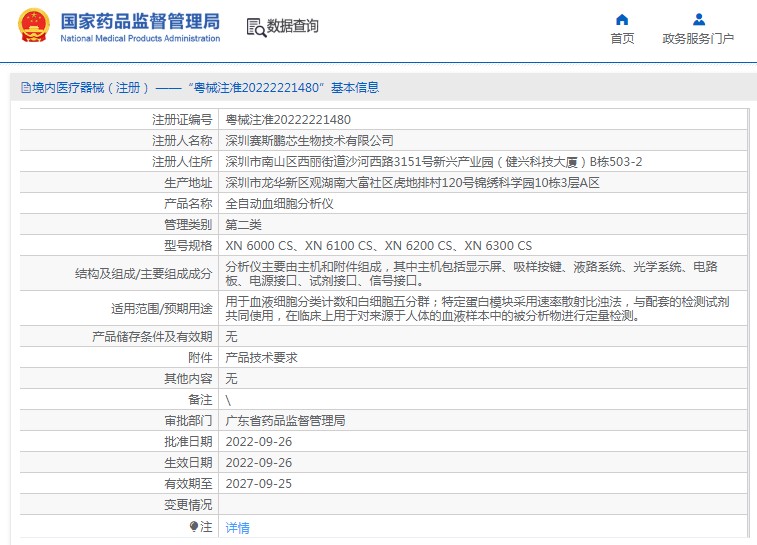Viewport: 757px width, 545px height.
Task: Select registration number 粤械注准20222221480 cell
Action: click(288, 120)
